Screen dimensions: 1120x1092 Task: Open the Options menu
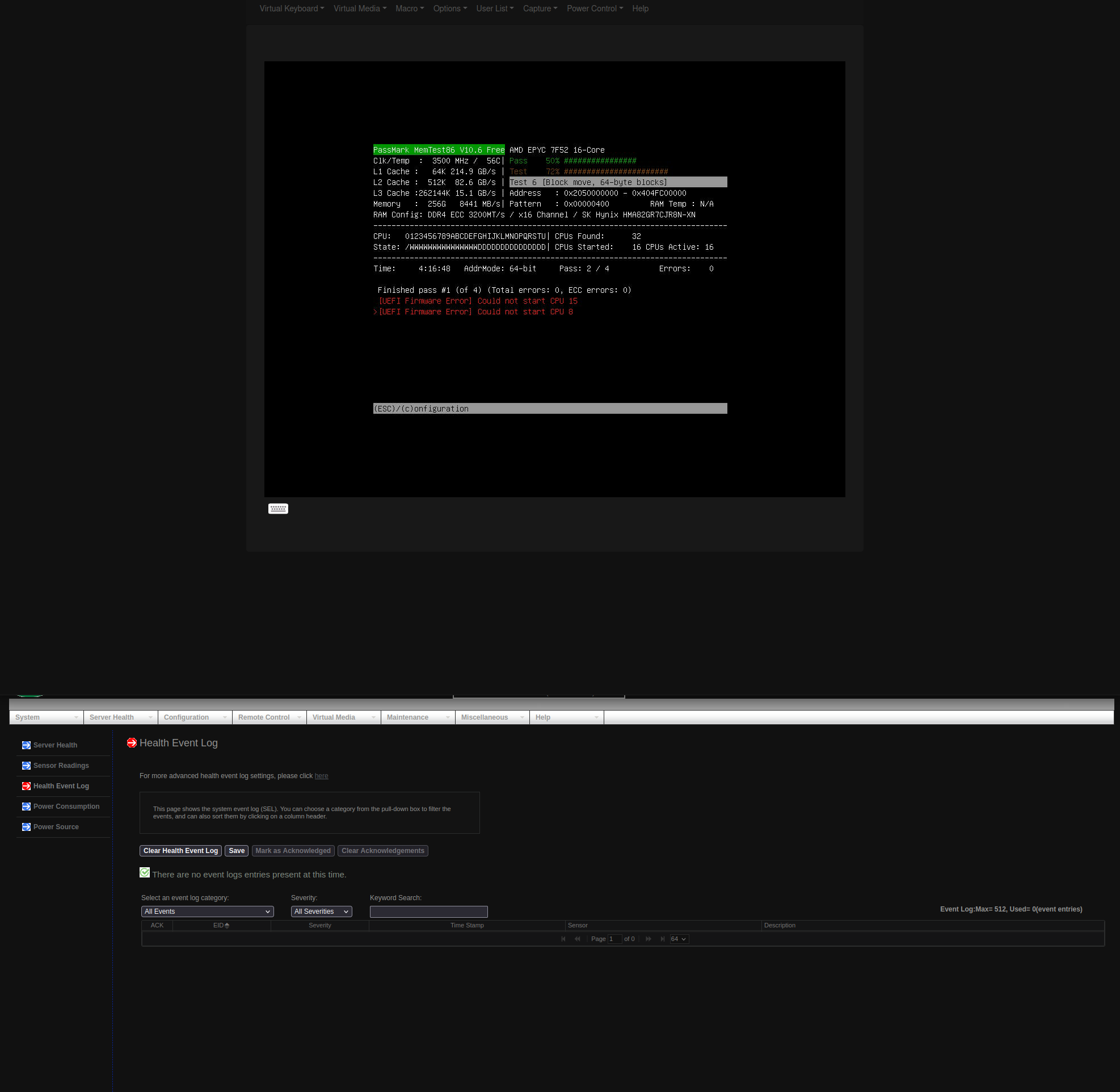tap(449, 9)
